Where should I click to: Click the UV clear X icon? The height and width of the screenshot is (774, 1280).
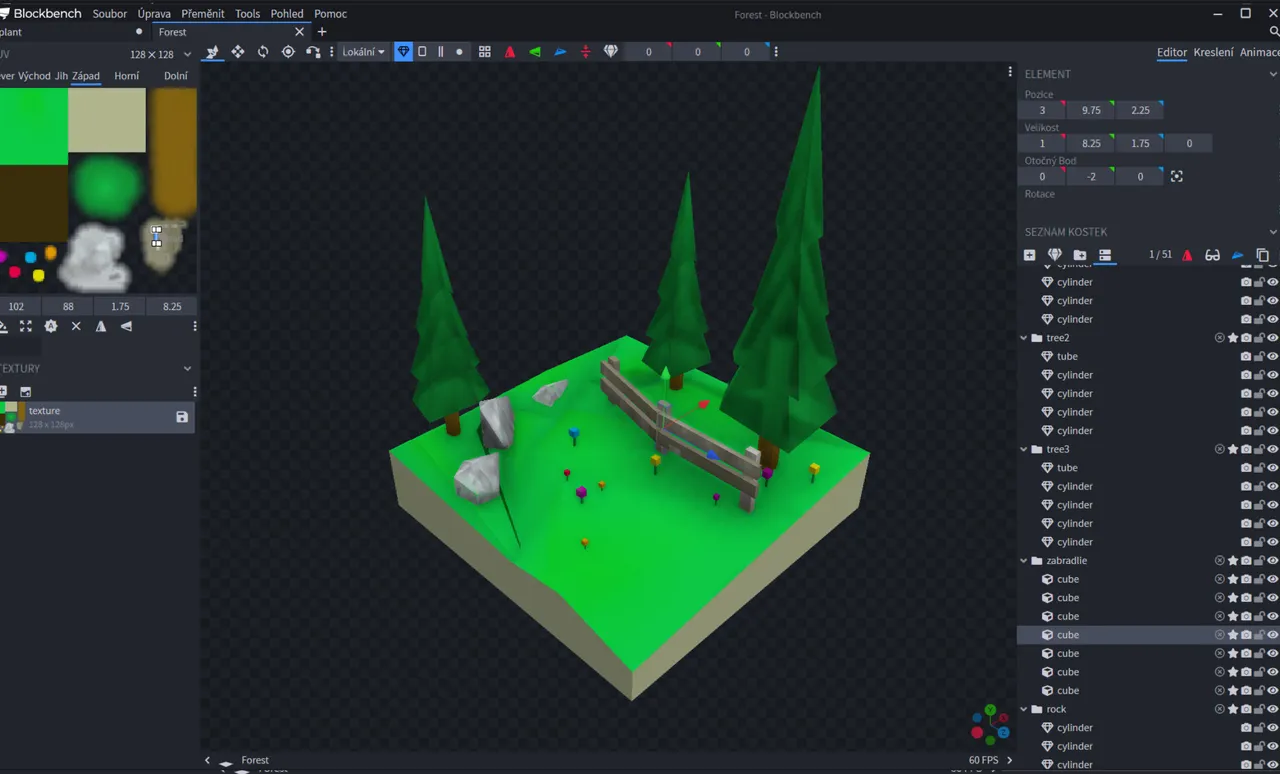76,326
